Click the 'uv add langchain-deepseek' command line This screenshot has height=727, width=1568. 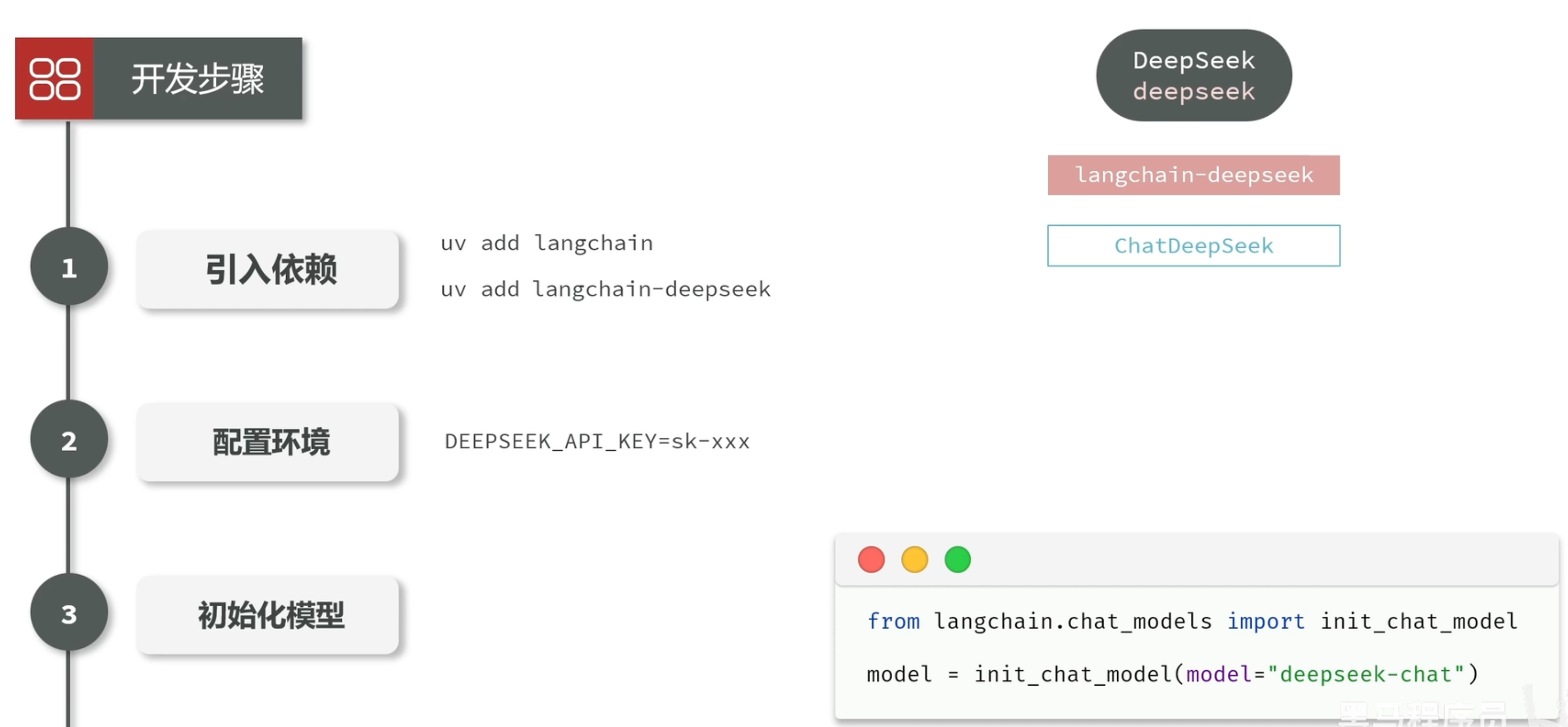point(605,289)
